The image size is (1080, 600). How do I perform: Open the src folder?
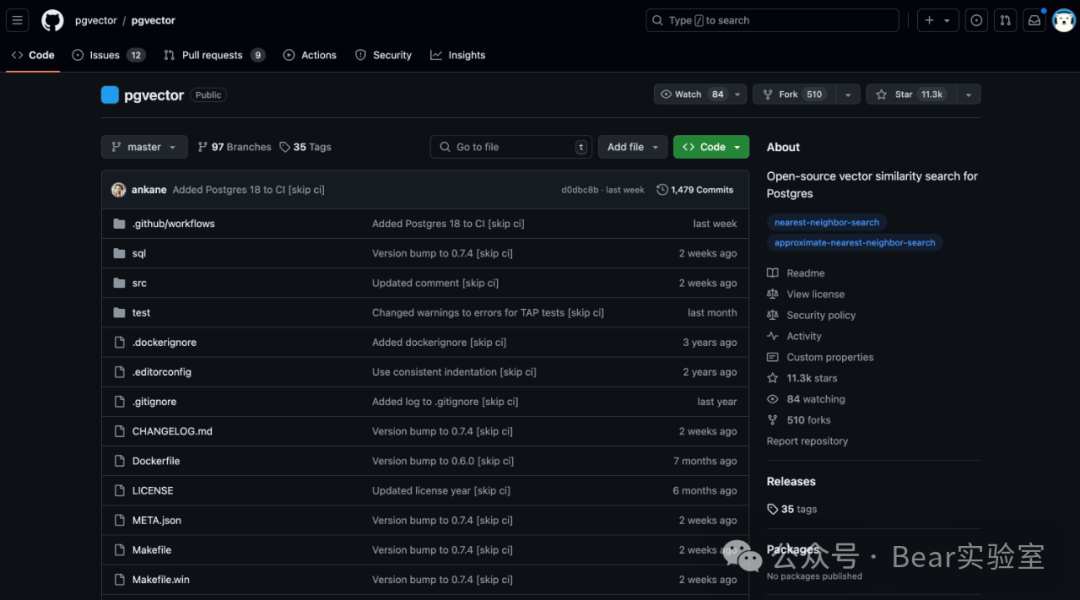(x=139, y=282)
